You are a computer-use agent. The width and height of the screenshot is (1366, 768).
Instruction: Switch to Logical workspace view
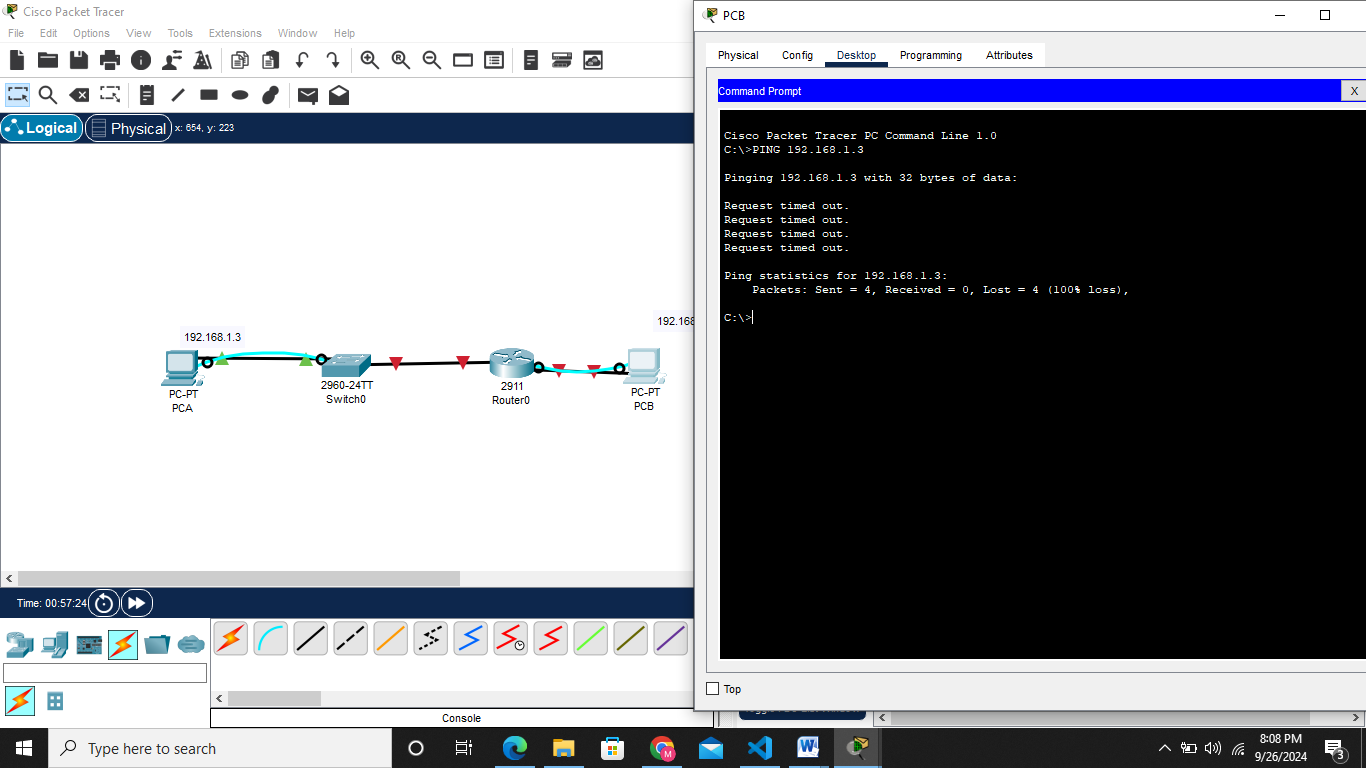(42, 128)
